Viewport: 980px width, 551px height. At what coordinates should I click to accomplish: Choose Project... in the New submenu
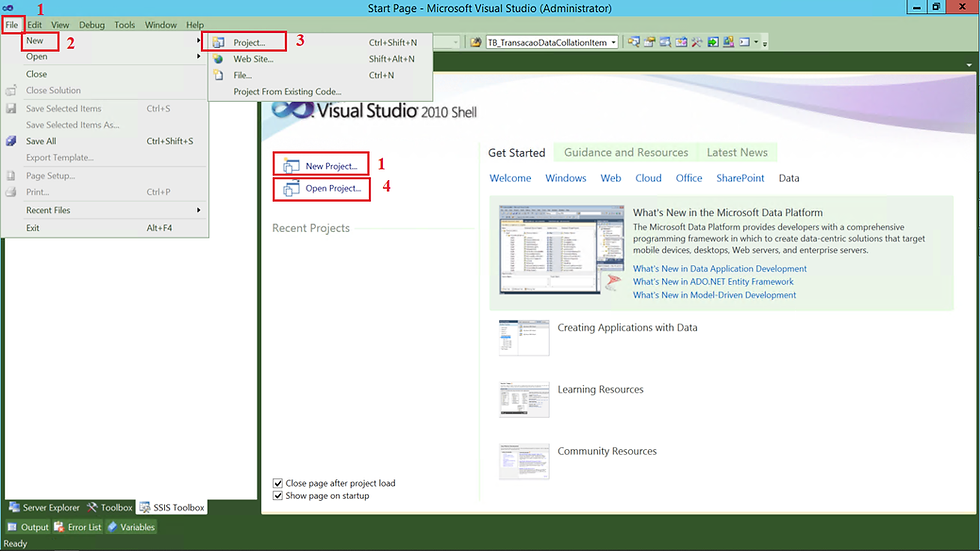(x=320, y=42)
